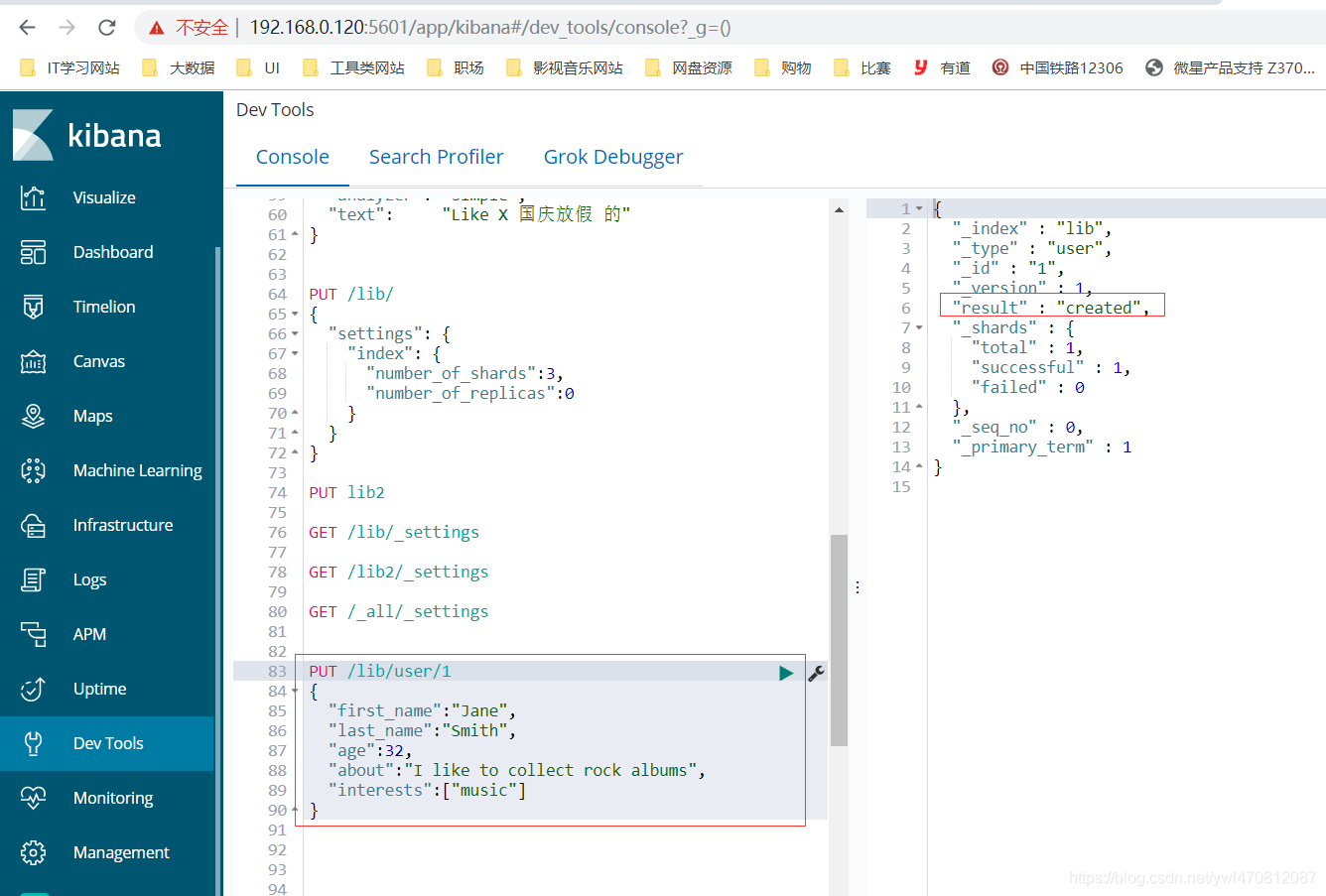This screenshot has height=896, width=1326.
Task: Click the not-secure warning triangle icon
Action: (x=156, y=28)
